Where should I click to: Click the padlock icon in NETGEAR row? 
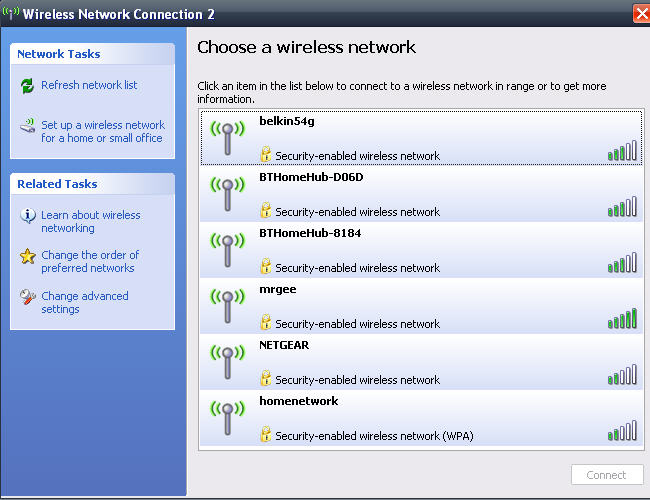[x=265, y=378]
